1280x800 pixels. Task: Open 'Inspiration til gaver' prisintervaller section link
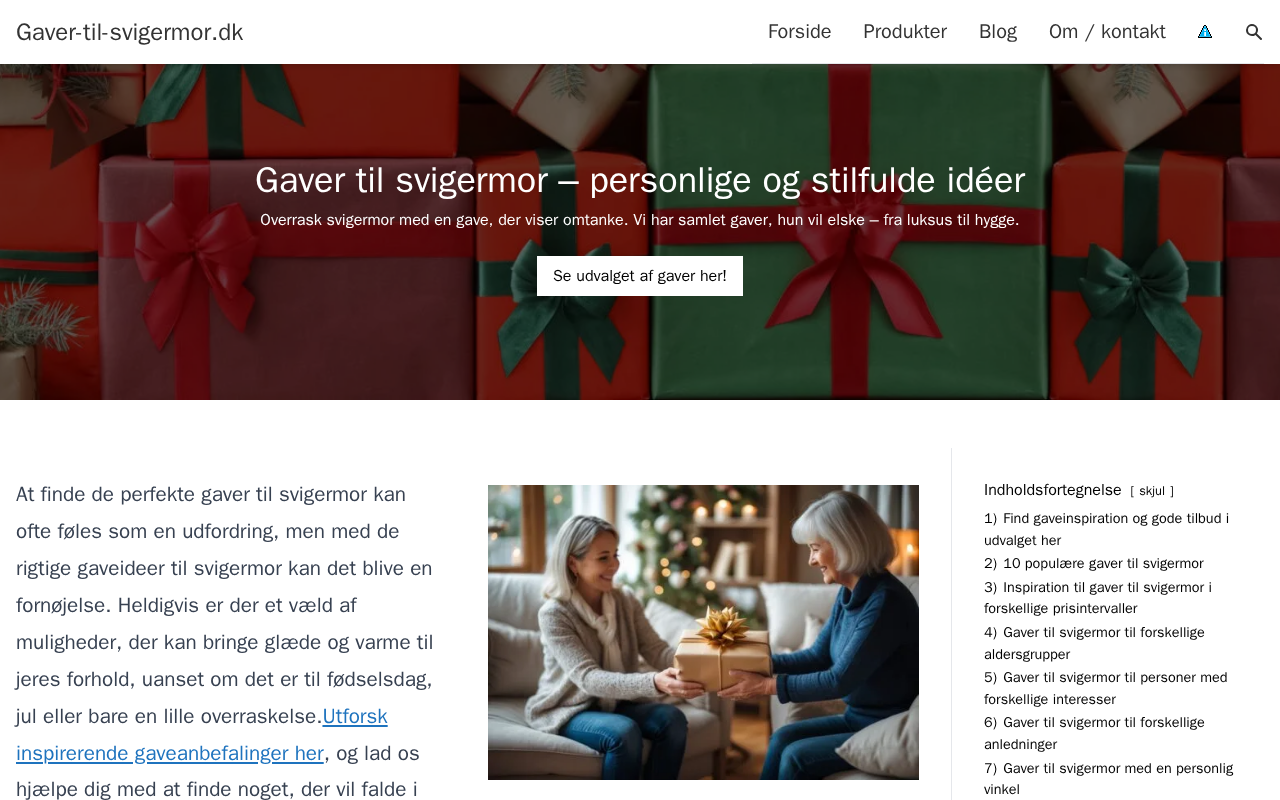1098,598
